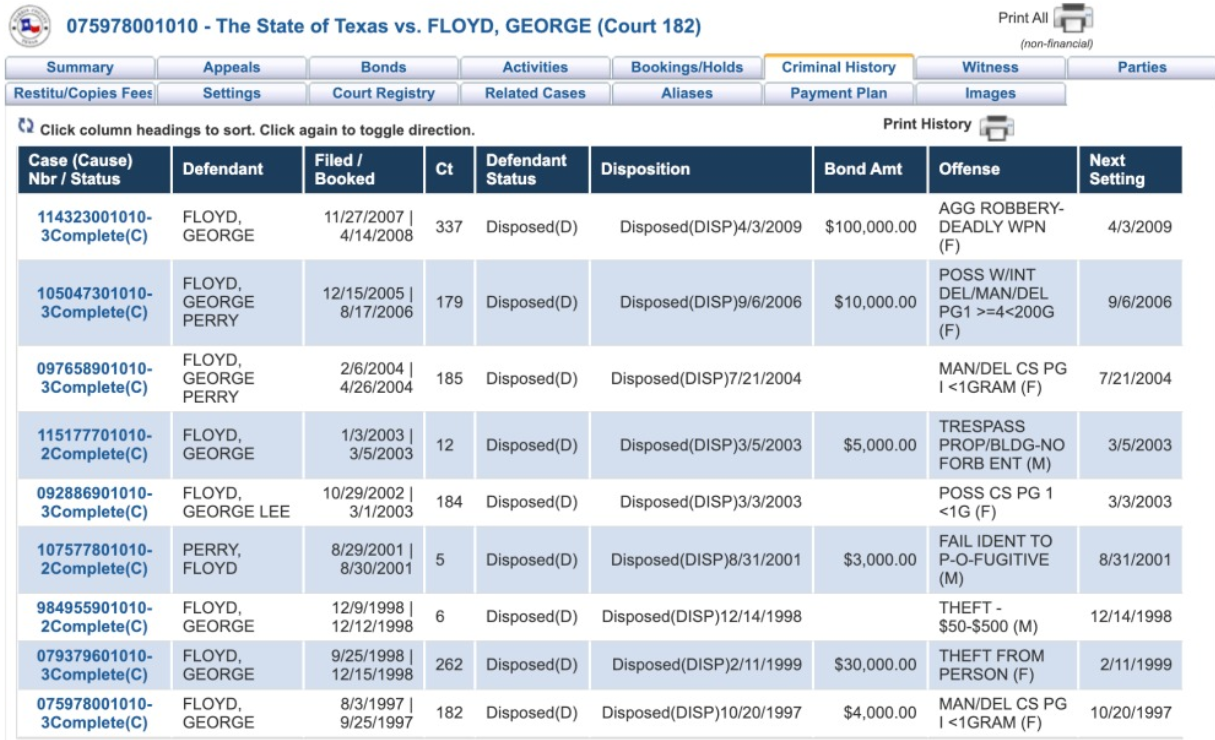Sort by the Disposition column heading
The width and height of the screenshot is (1215, 740).
702,170
